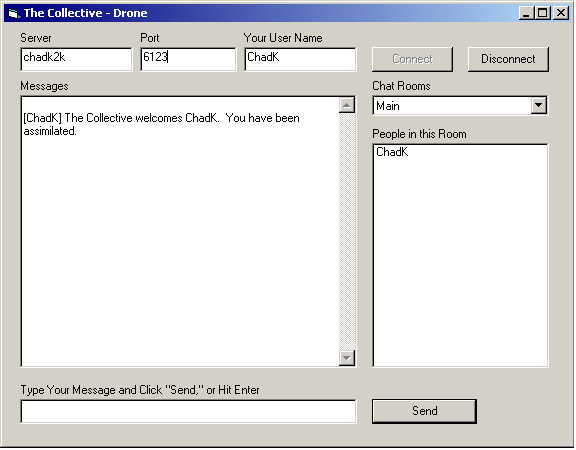
Task: Click the Messages scrollbar track
Action: 346,231
